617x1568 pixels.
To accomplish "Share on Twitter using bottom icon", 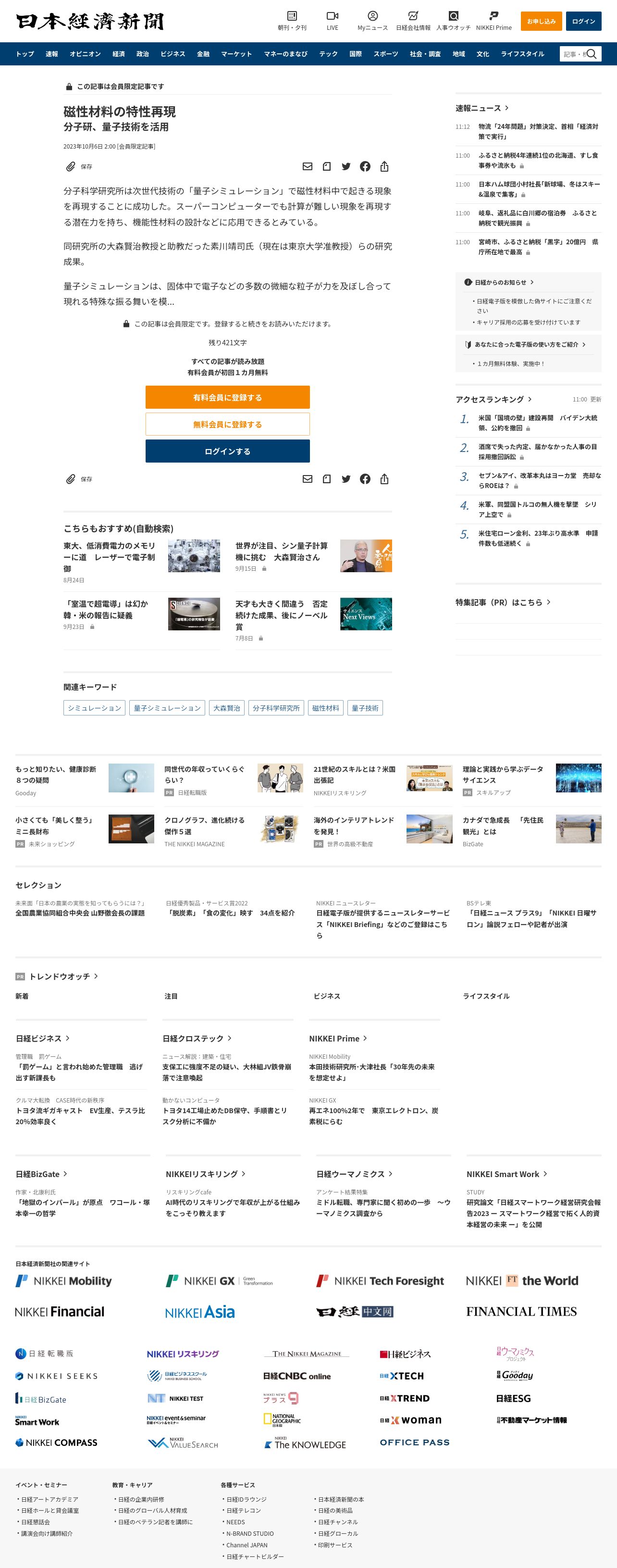I will click(x=346, y=479).
